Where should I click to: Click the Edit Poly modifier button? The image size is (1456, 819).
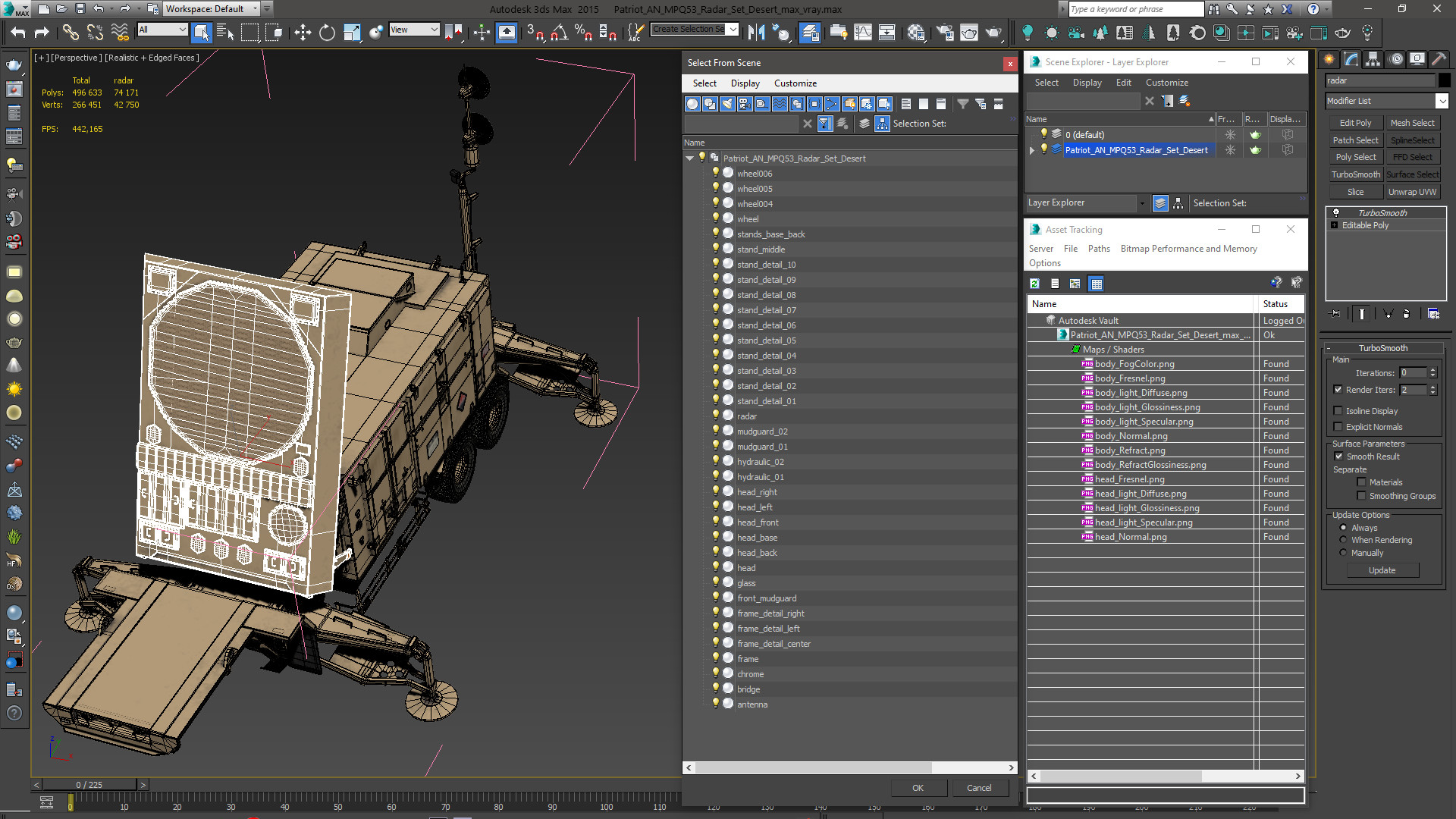point(1355,123)
